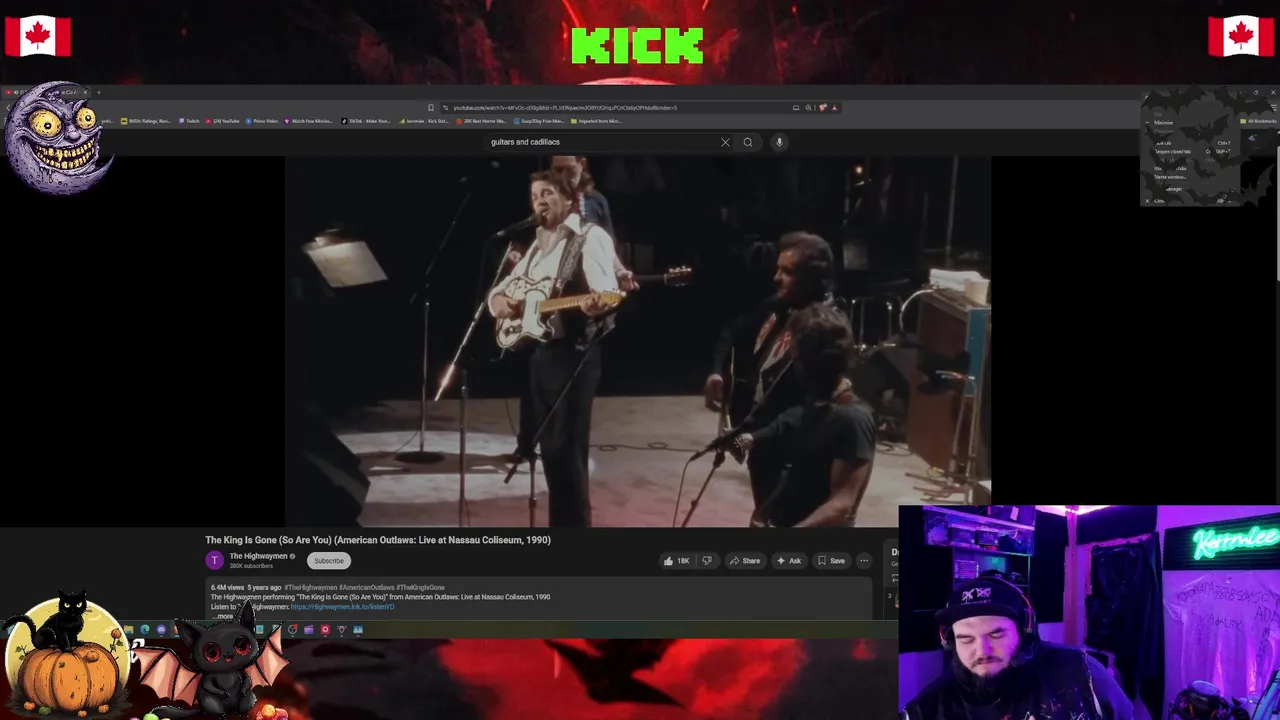Open the #TheKingIsGone hashtag

[421, 588]
